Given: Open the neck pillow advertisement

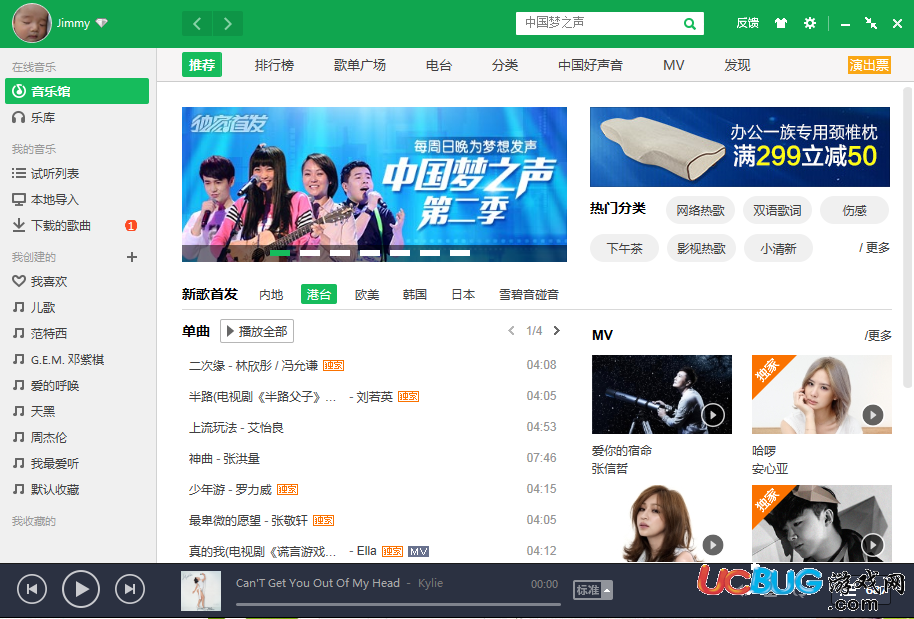Looking at the screenshot, I should (x=740, y=147).
